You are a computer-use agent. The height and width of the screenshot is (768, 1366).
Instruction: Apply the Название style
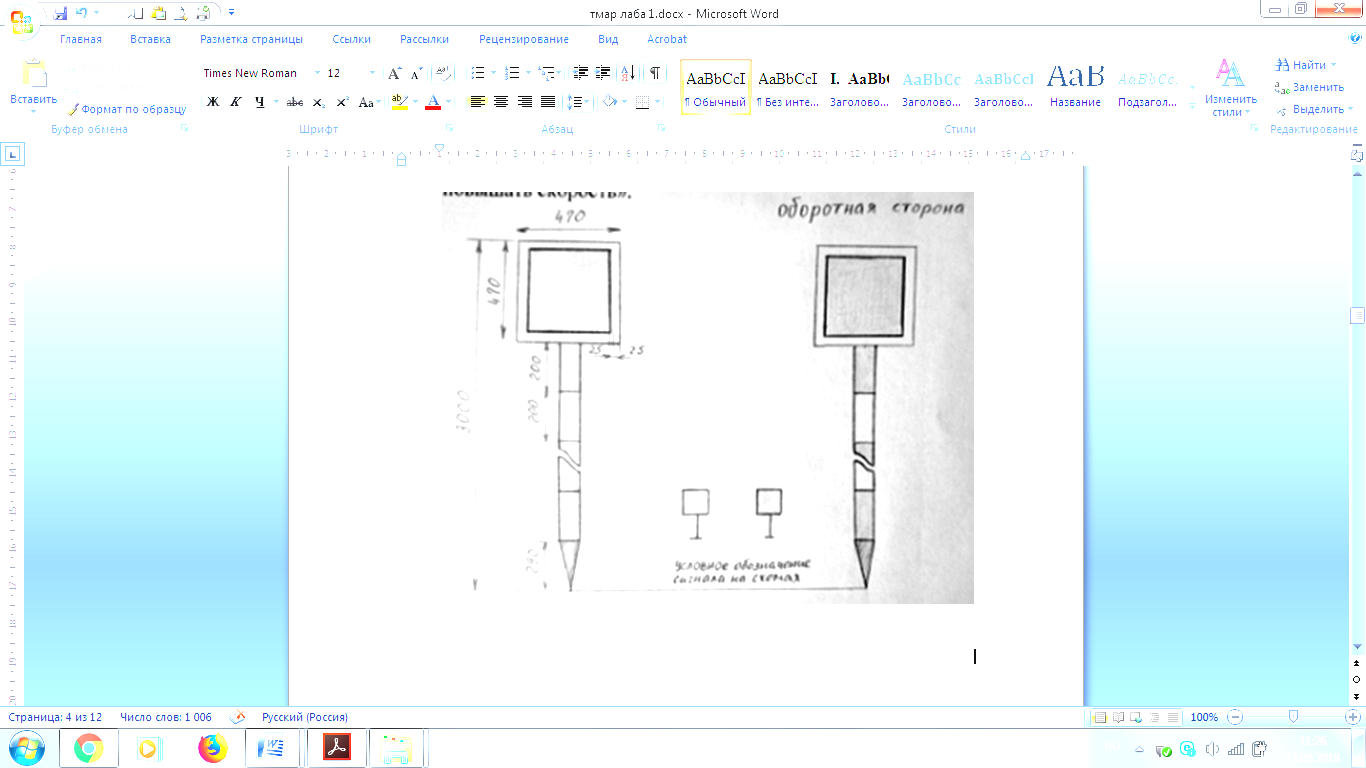[1075, 88]
